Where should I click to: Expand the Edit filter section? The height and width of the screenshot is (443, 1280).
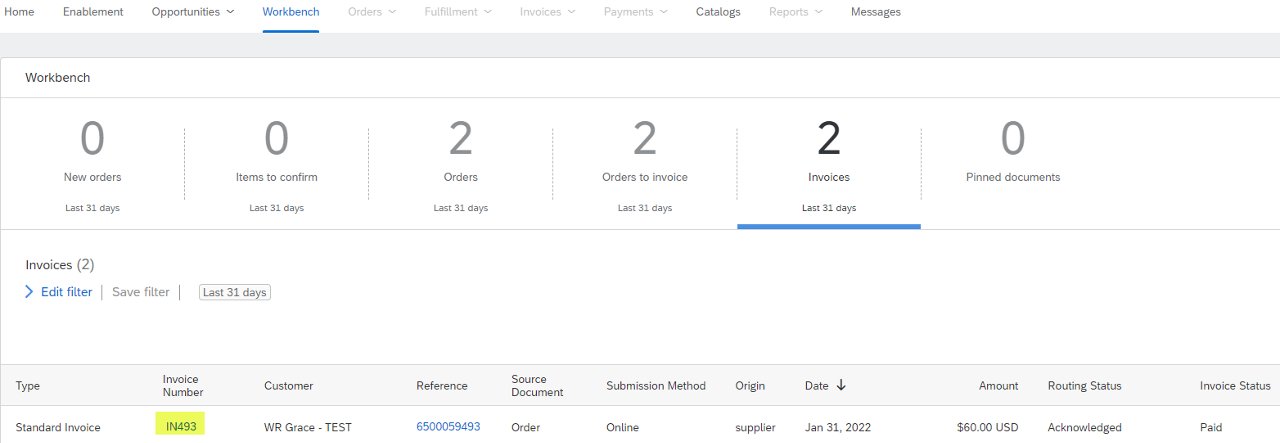[58, 292]
